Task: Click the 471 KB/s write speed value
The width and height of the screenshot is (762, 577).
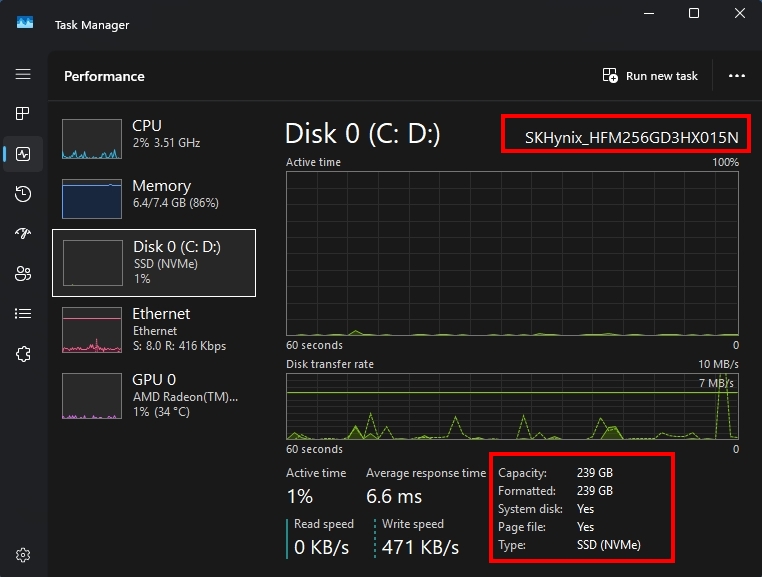Action: pyautogui.click(x=420, y=547)
